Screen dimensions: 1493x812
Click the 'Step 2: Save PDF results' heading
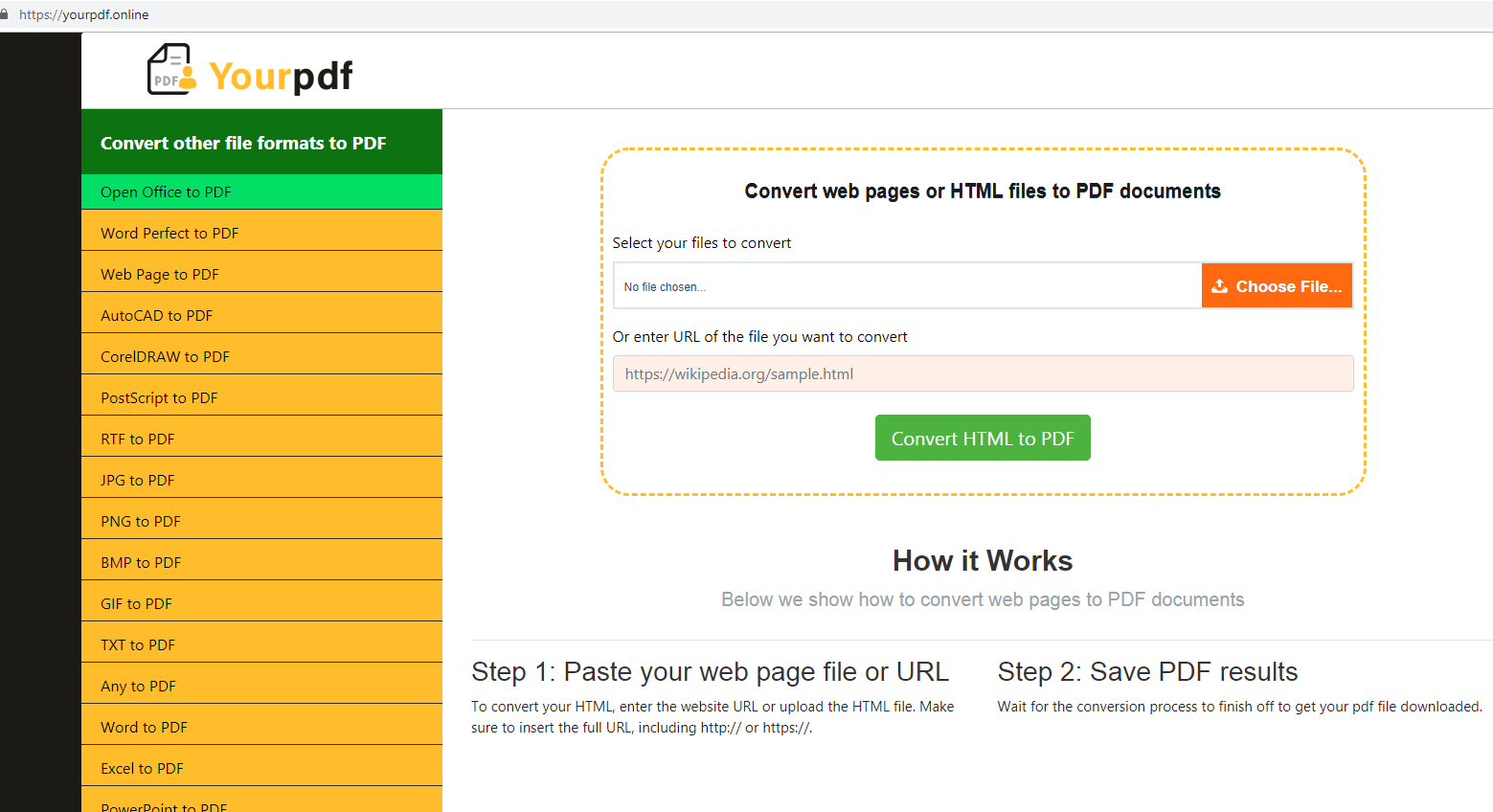[x=1147, y=672]
